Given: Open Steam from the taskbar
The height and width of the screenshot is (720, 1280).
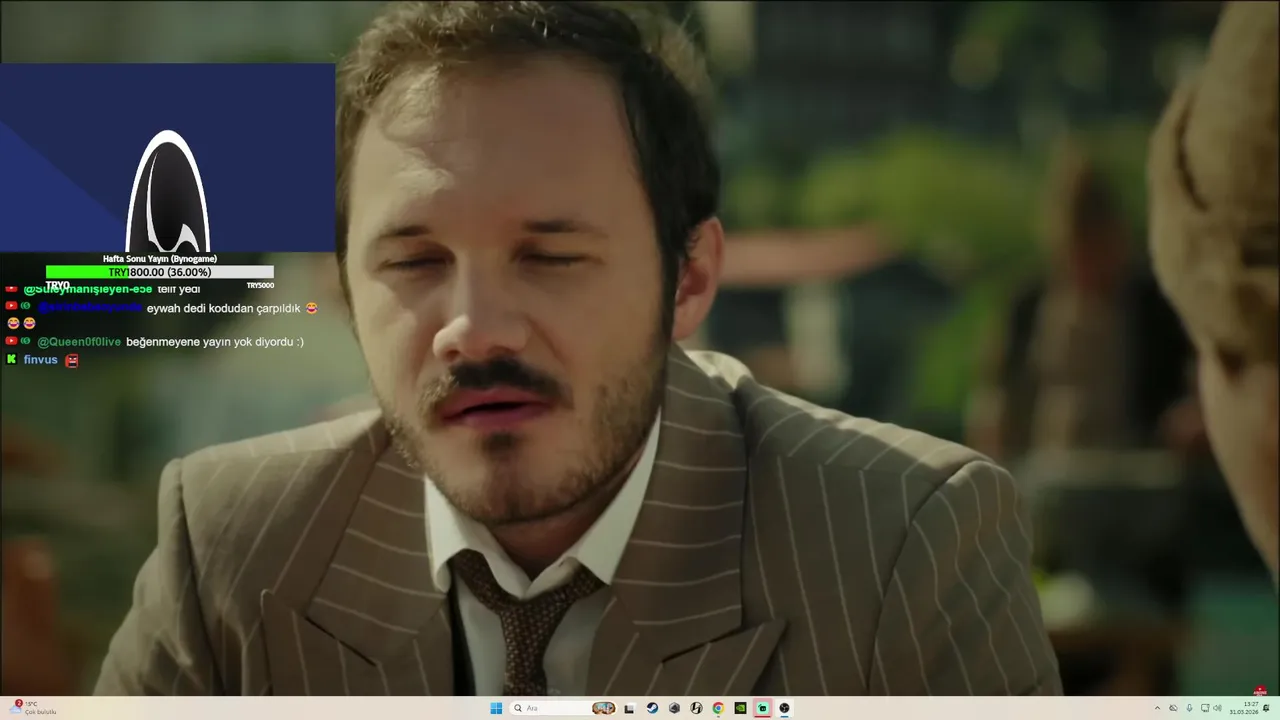Looking at the screenshot, I should coord(652,708).
